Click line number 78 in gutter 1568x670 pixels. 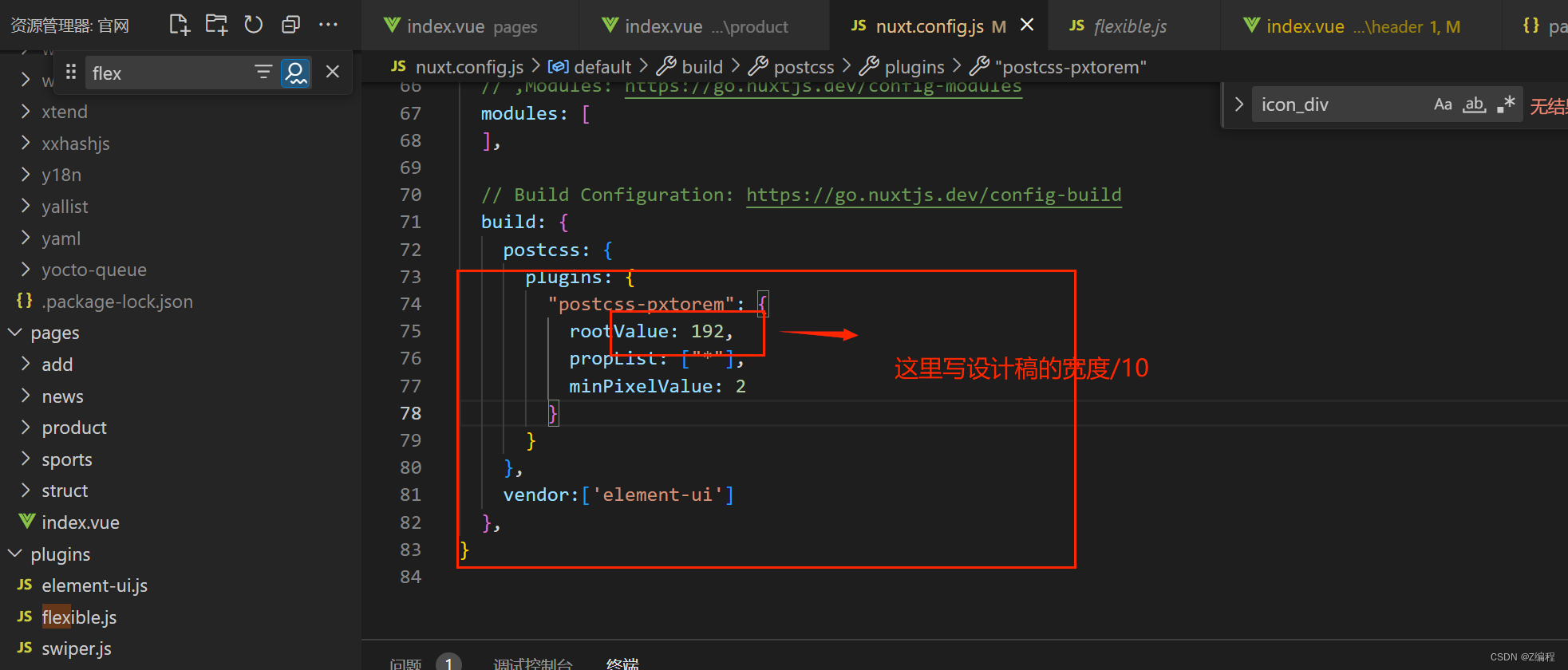click(x=410, y=413)
